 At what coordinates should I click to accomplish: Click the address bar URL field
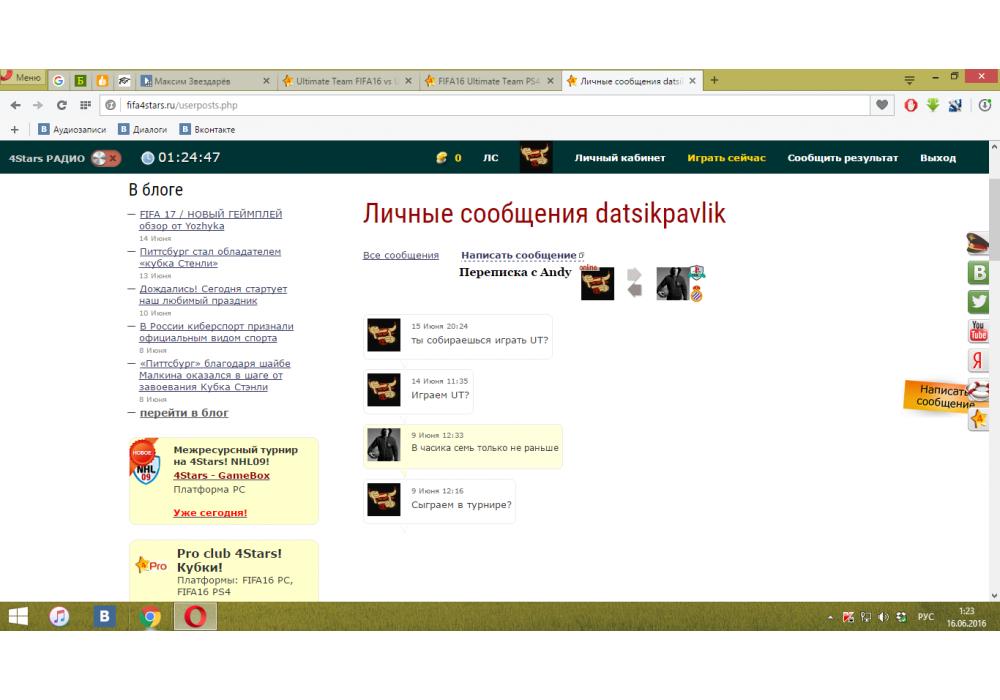[x=480, y=105]
